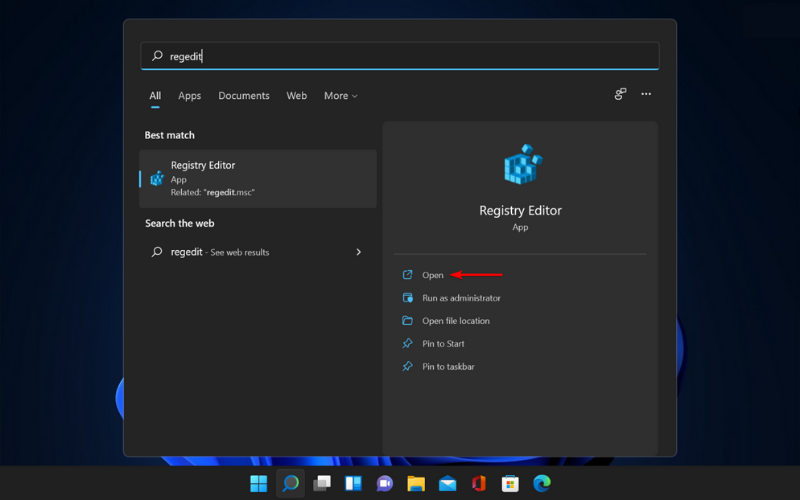Switch to the Documents tab
The width and height of the screenshot is (800, 500).
pyautogui.click(x=243, y=95)
